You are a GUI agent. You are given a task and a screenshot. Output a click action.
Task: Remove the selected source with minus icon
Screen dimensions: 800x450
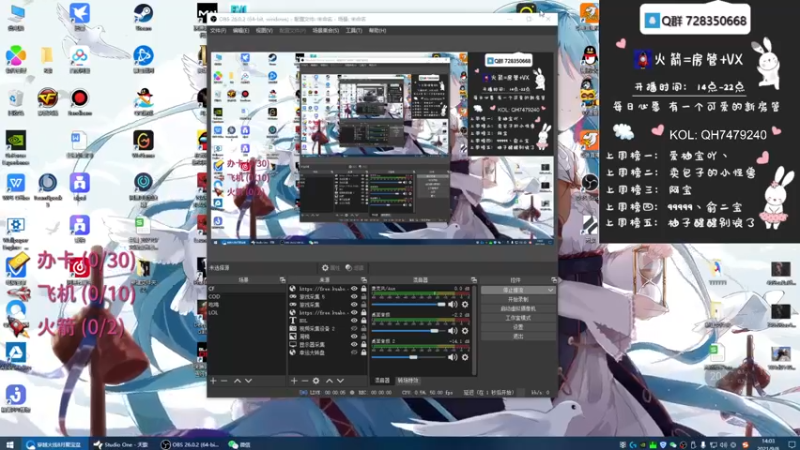[x=305, y=381]
